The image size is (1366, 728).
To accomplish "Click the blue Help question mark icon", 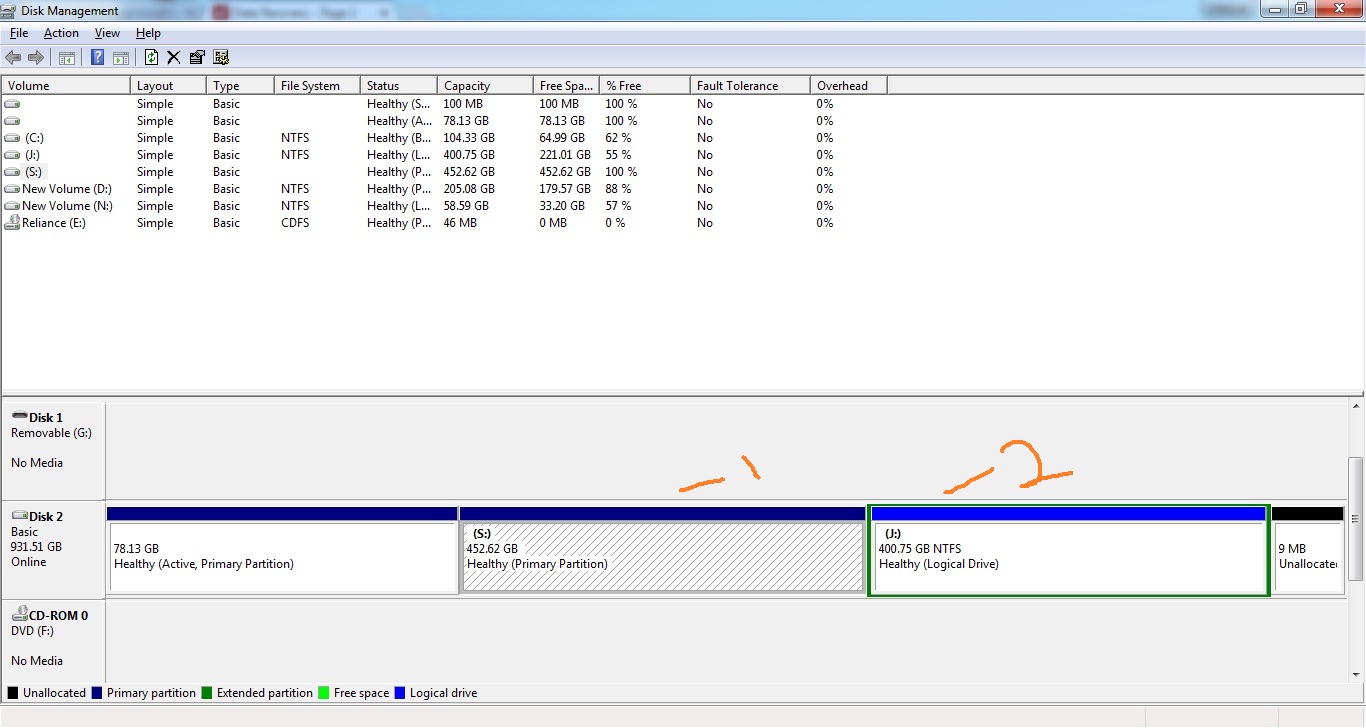I will (x=97, y=58).
